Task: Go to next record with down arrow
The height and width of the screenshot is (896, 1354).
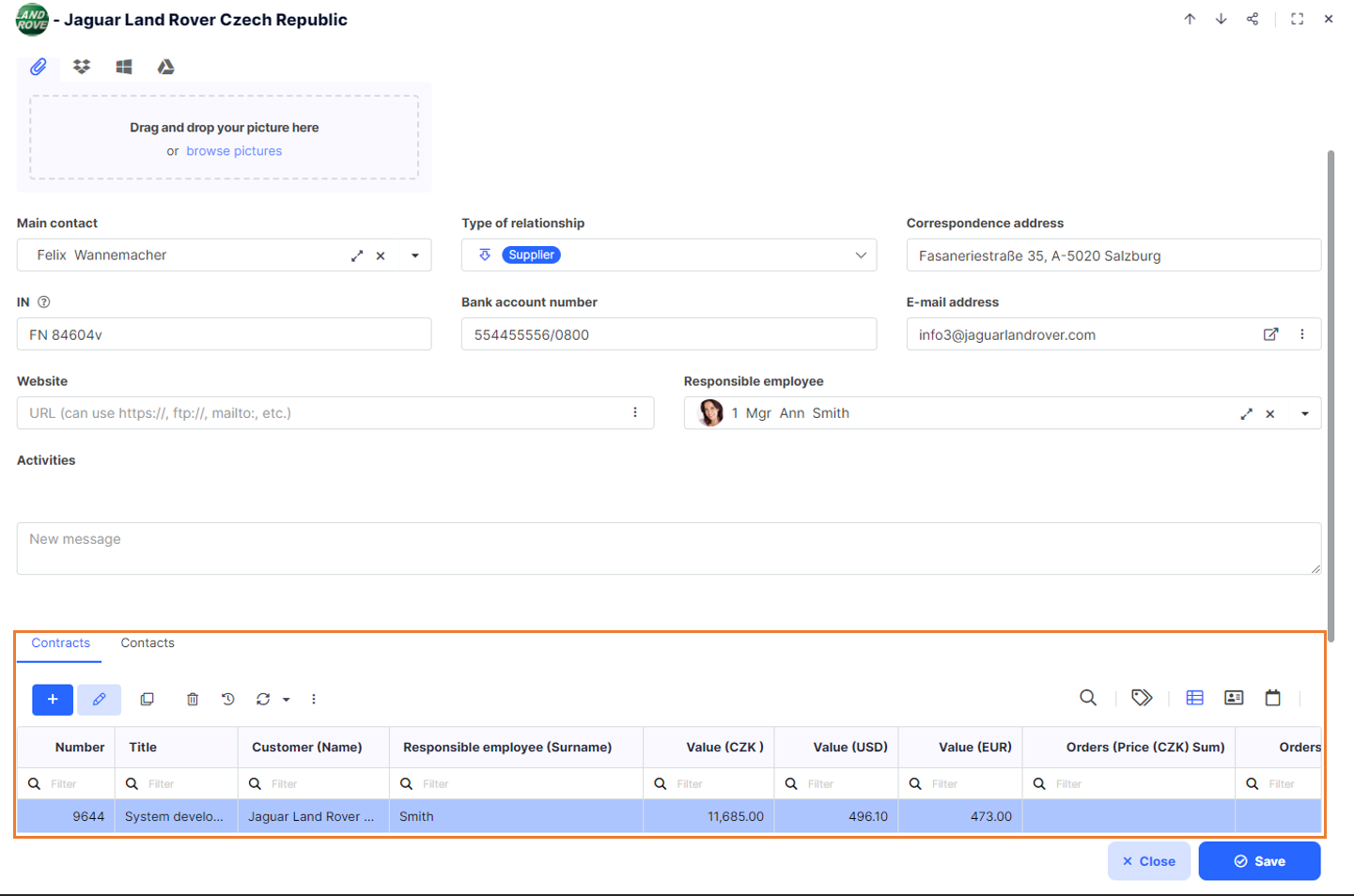Action: pos(1221,19)
